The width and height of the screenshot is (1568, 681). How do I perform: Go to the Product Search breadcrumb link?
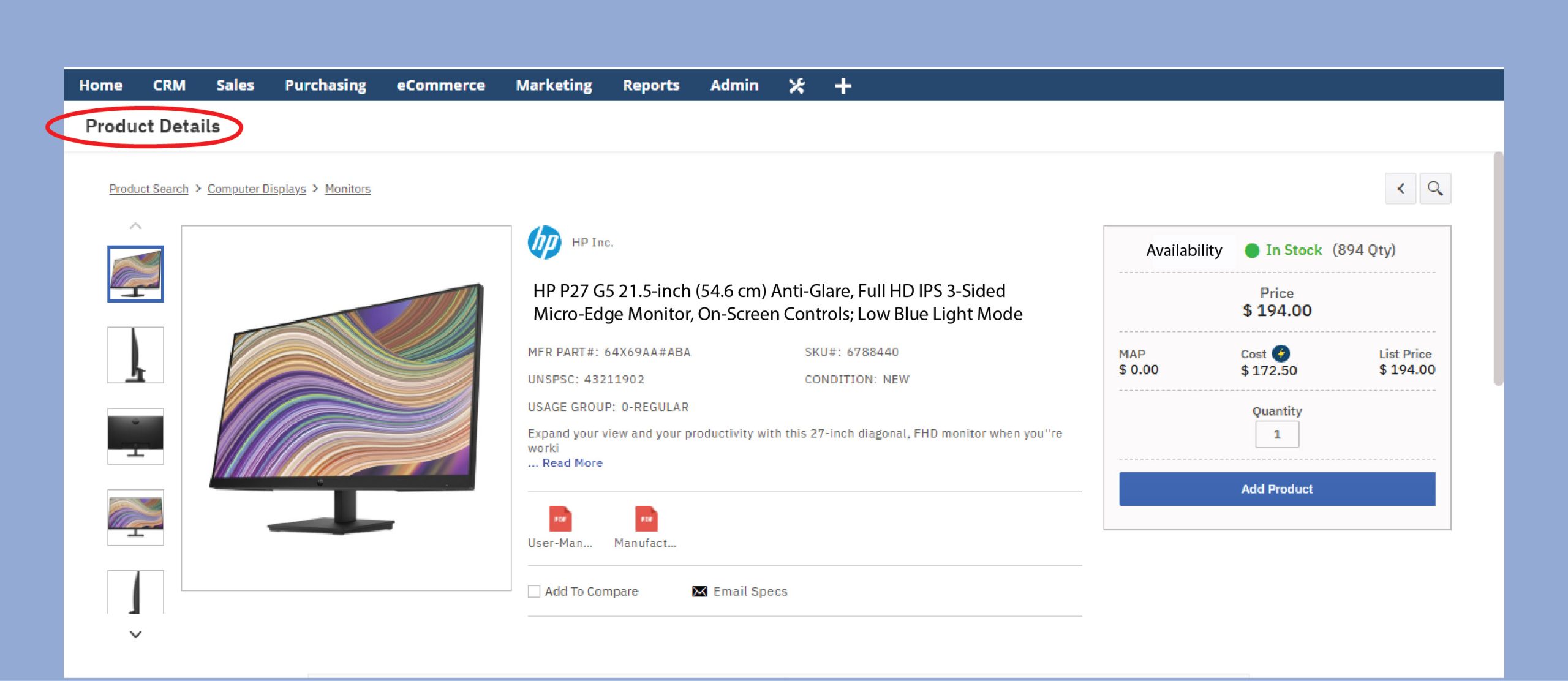[x=149, y=189]
